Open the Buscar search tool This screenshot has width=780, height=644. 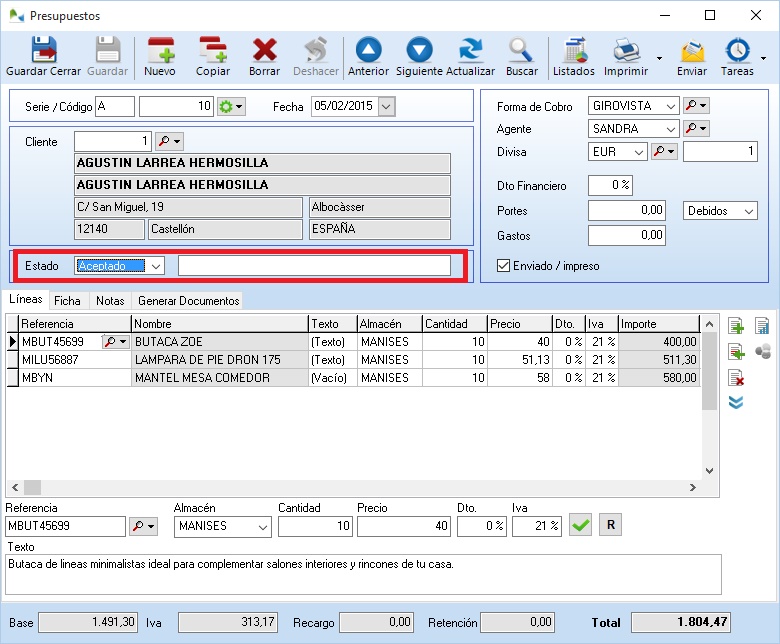(x=521, y=56)
